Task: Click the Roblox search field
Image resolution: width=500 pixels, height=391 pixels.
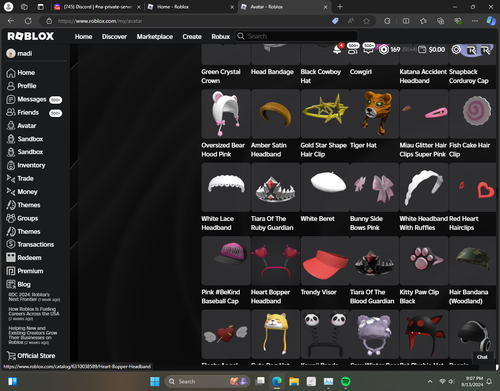Action: [x=297, y=36]
